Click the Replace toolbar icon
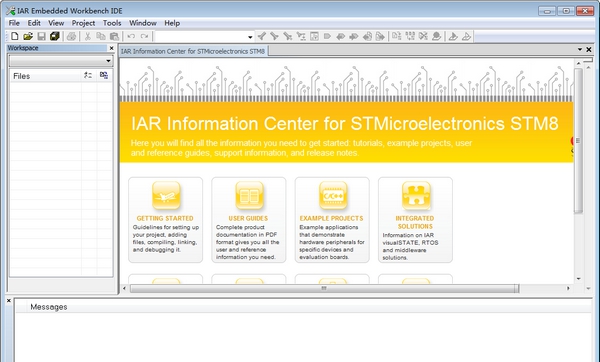 click(301, 36)
